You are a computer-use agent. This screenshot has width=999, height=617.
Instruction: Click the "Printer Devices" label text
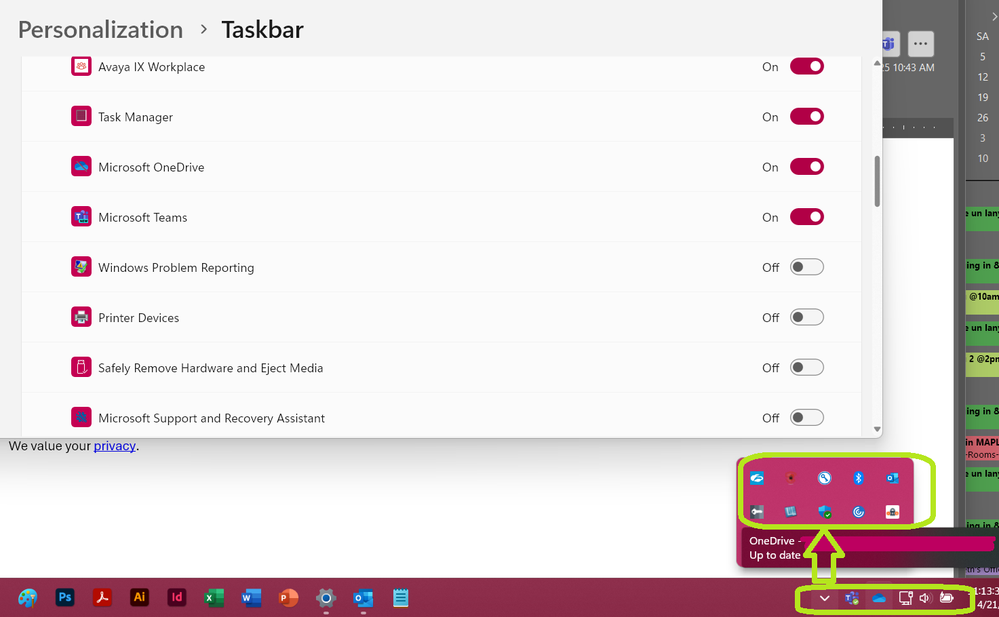coord(138,317)
